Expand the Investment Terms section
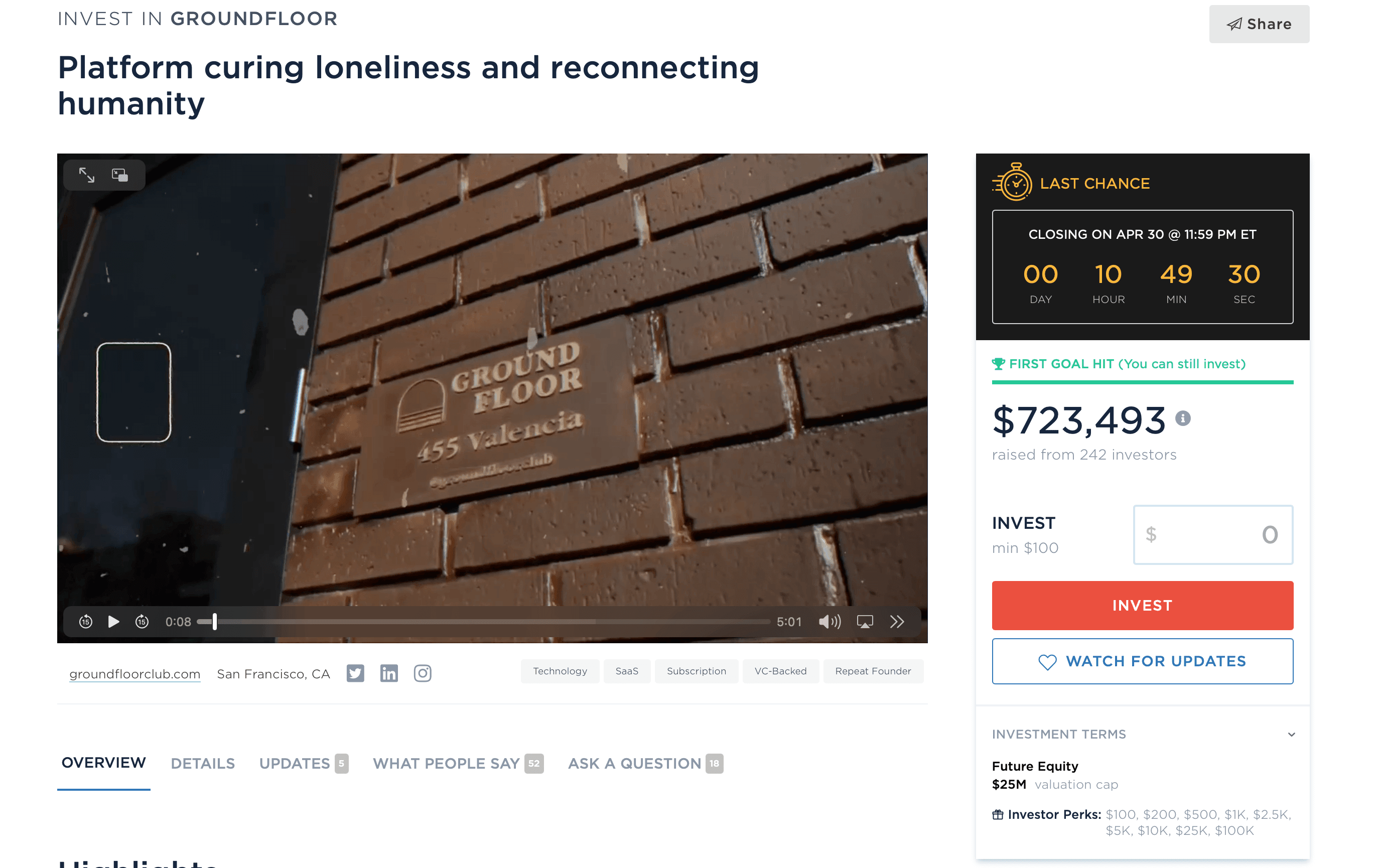Viewport: 1376px width, 868px height. point(1291,734)
